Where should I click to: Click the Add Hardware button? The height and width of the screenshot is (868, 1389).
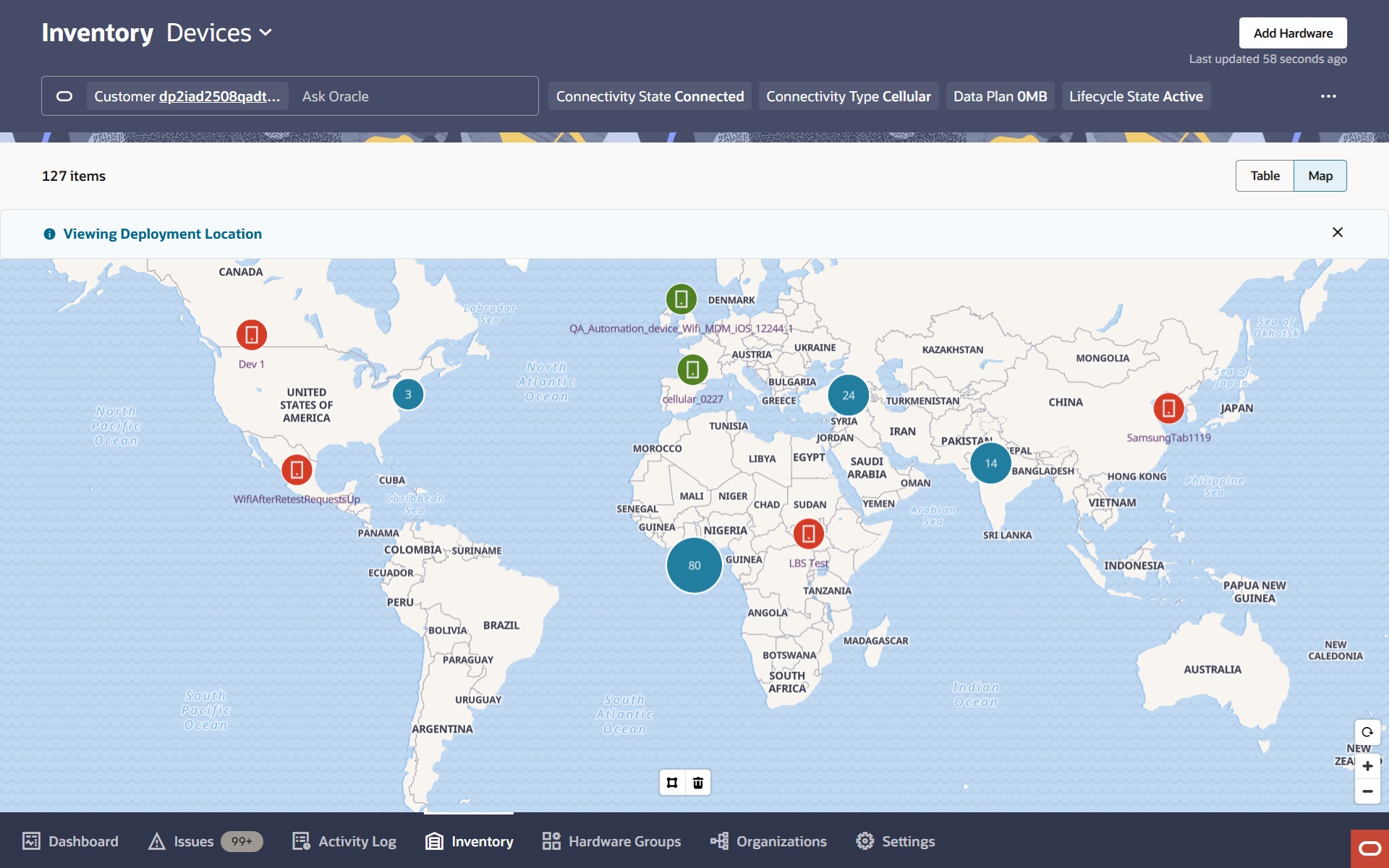[1293, 33]
